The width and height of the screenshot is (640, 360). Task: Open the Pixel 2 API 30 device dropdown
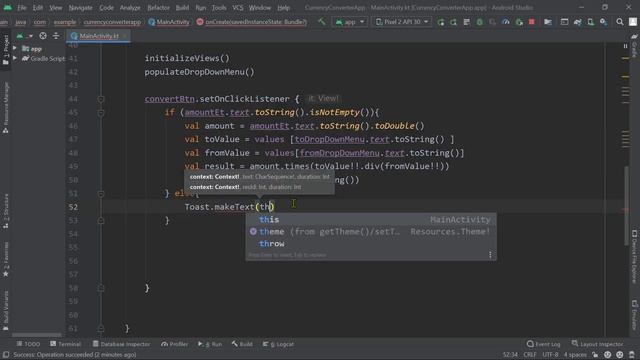[402, 22]
